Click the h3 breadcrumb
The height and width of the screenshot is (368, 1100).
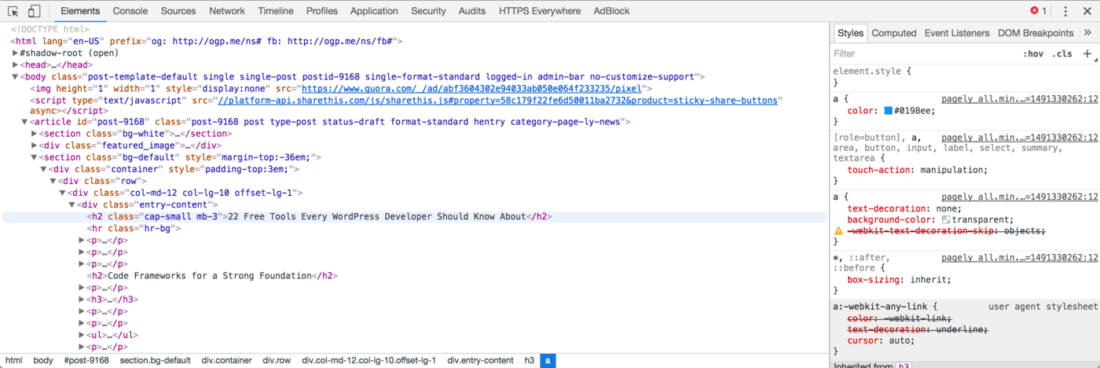coord(530,360)
